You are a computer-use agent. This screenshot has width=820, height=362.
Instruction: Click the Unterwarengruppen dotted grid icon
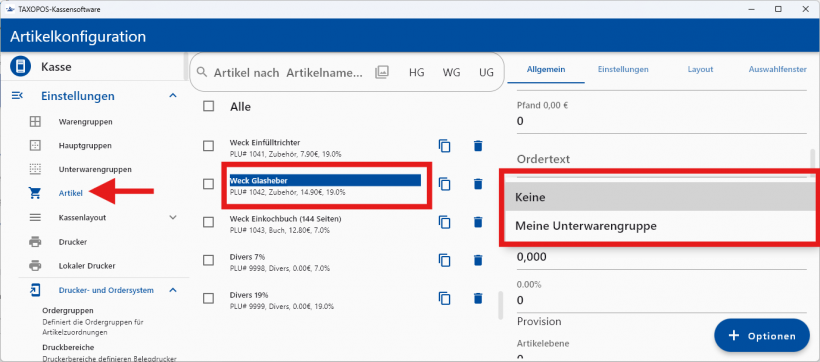coord(35,169)
